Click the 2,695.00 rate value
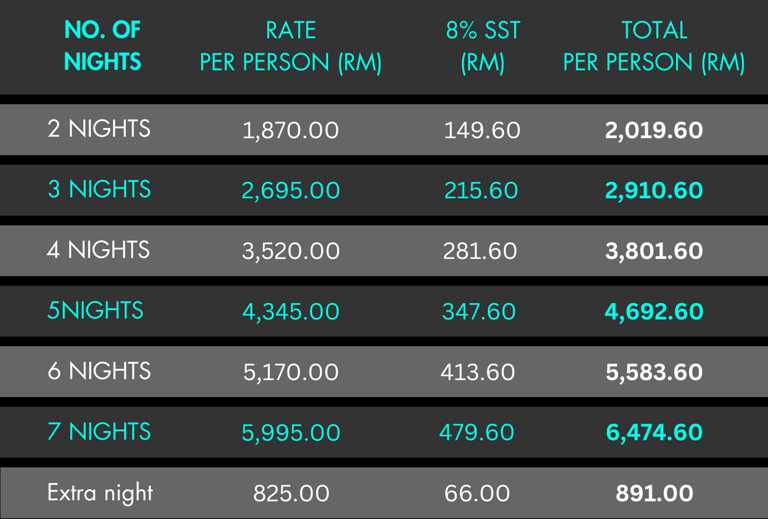The image size is (768, 519). coord(290,190)
